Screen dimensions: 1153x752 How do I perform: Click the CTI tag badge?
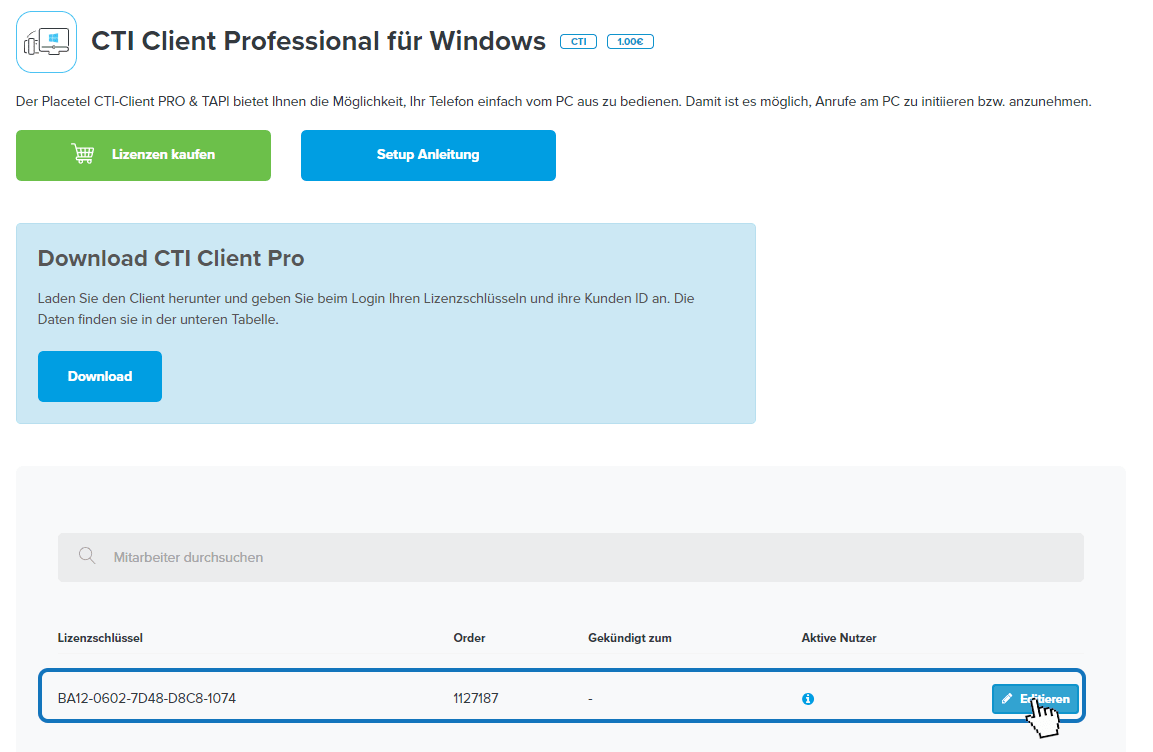tap(578, 42)
